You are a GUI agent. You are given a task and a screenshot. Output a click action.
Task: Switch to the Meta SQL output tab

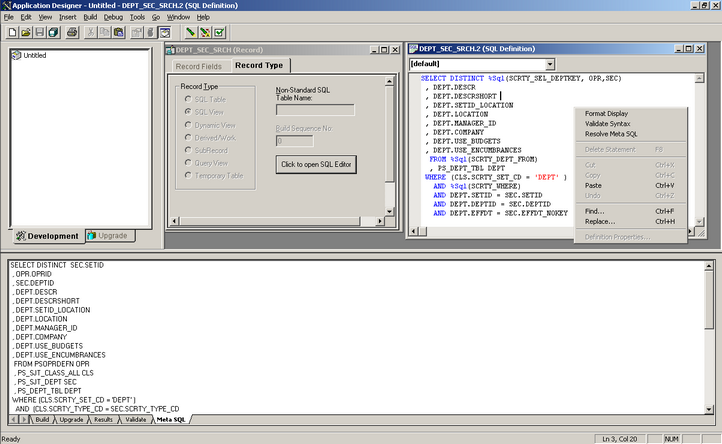click(171, 420)
